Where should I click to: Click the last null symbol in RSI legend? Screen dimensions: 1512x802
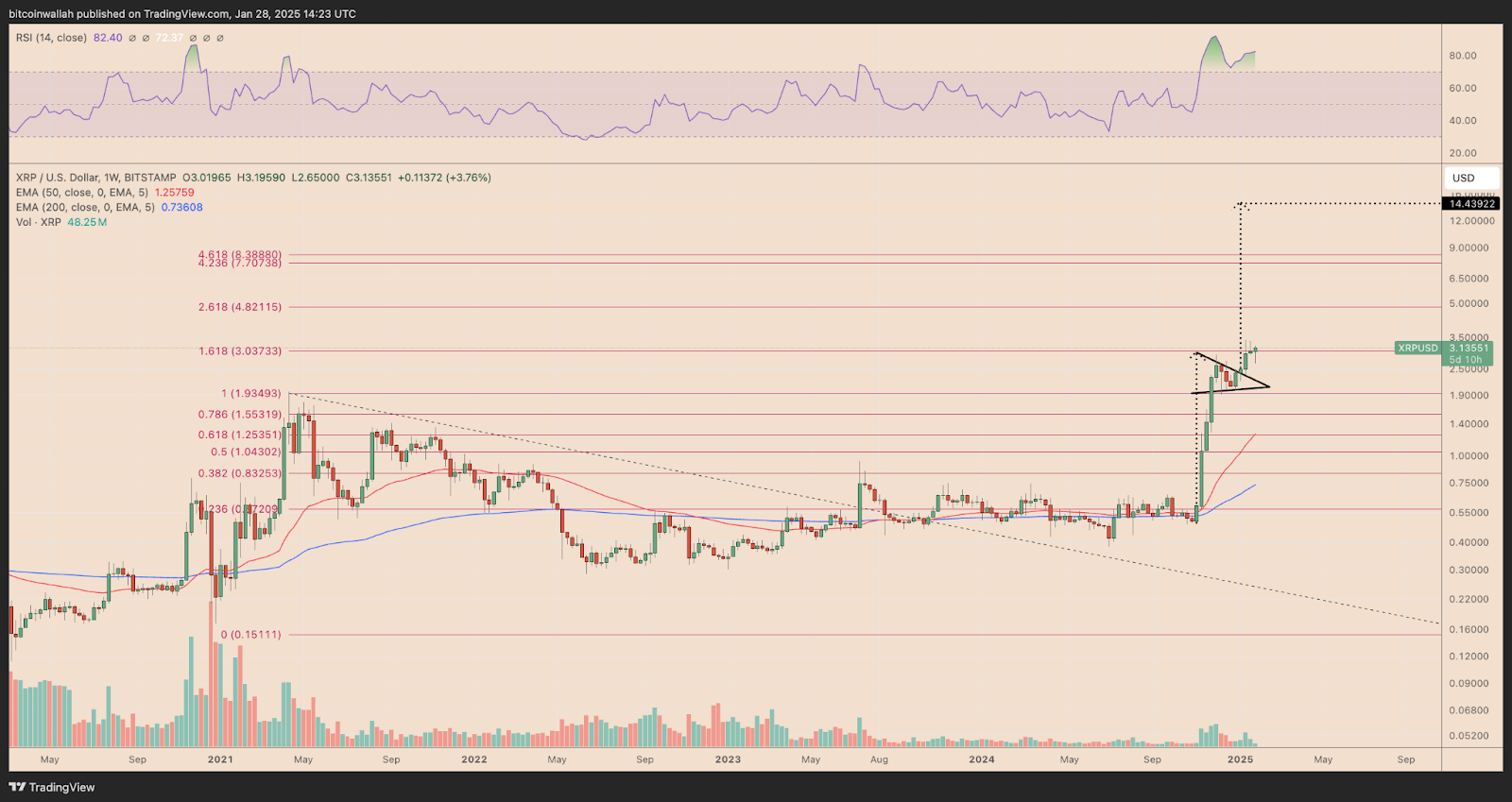pyautogui.click(x=220, y=38)
